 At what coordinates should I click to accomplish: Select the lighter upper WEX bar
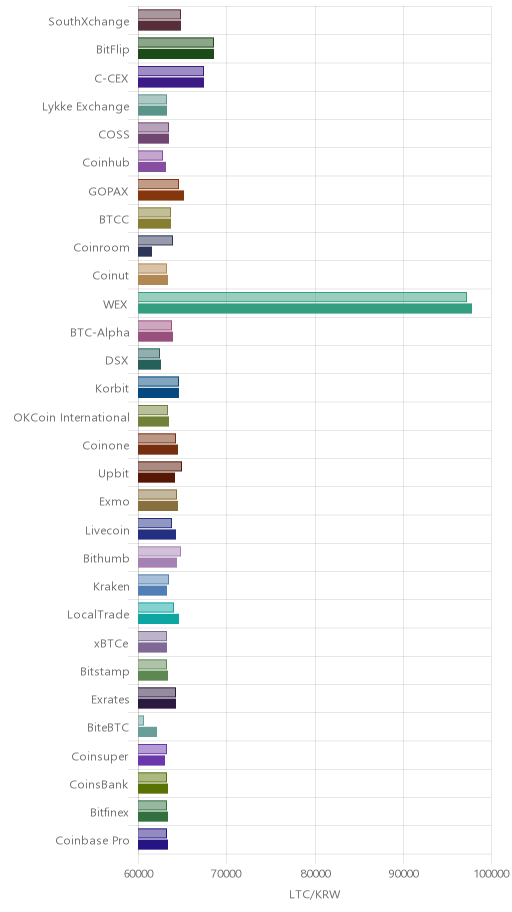[x=303, y=297]
